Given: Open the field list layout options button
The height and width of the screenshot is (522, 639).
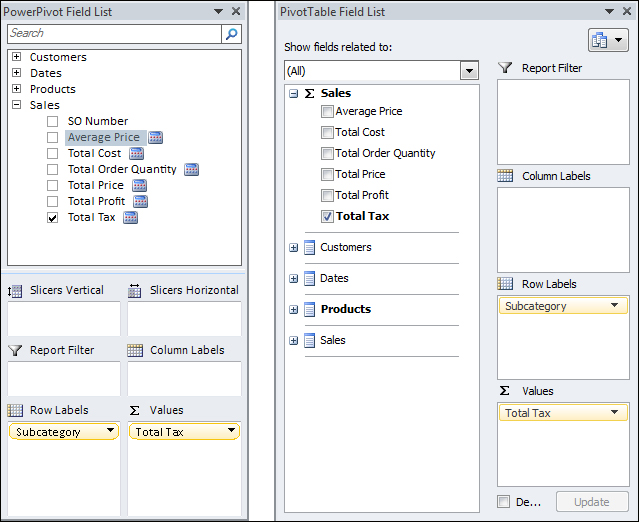Looking at the screenshot, I should pyautogui.click(x=608, y=40).
